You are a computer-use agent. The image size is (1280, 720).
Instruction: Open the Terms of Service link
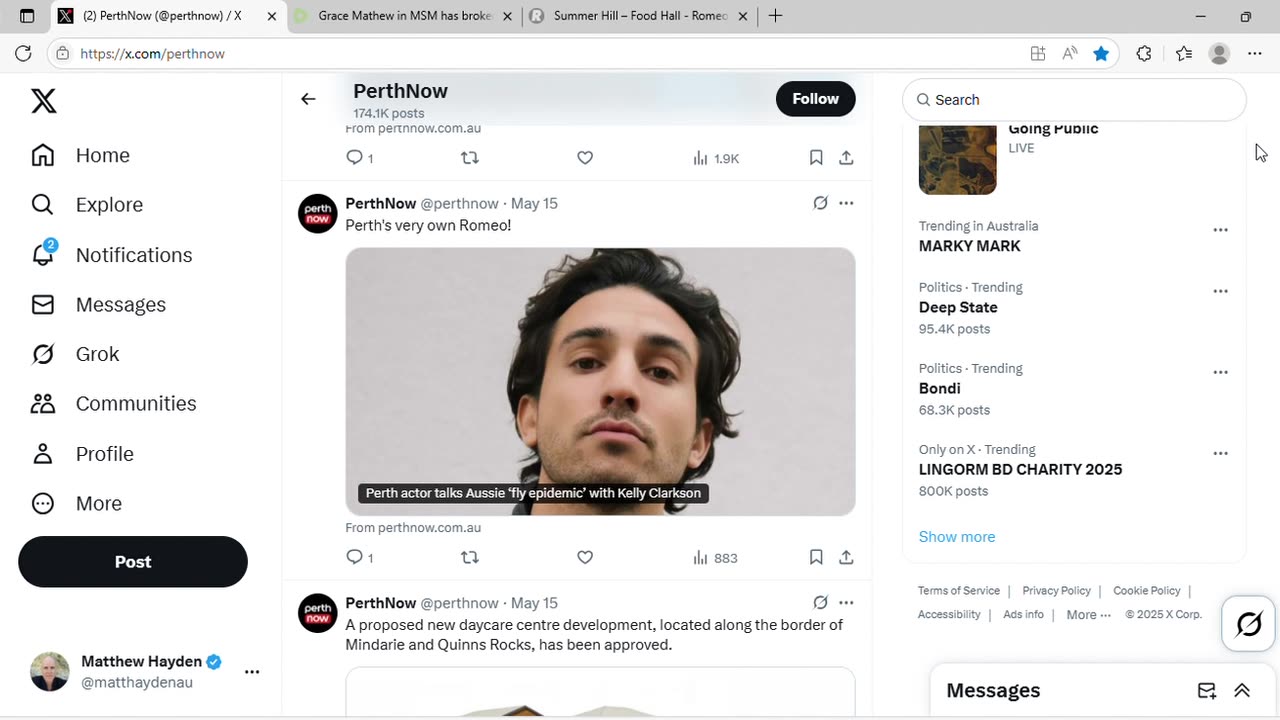[x=959, y=591]
